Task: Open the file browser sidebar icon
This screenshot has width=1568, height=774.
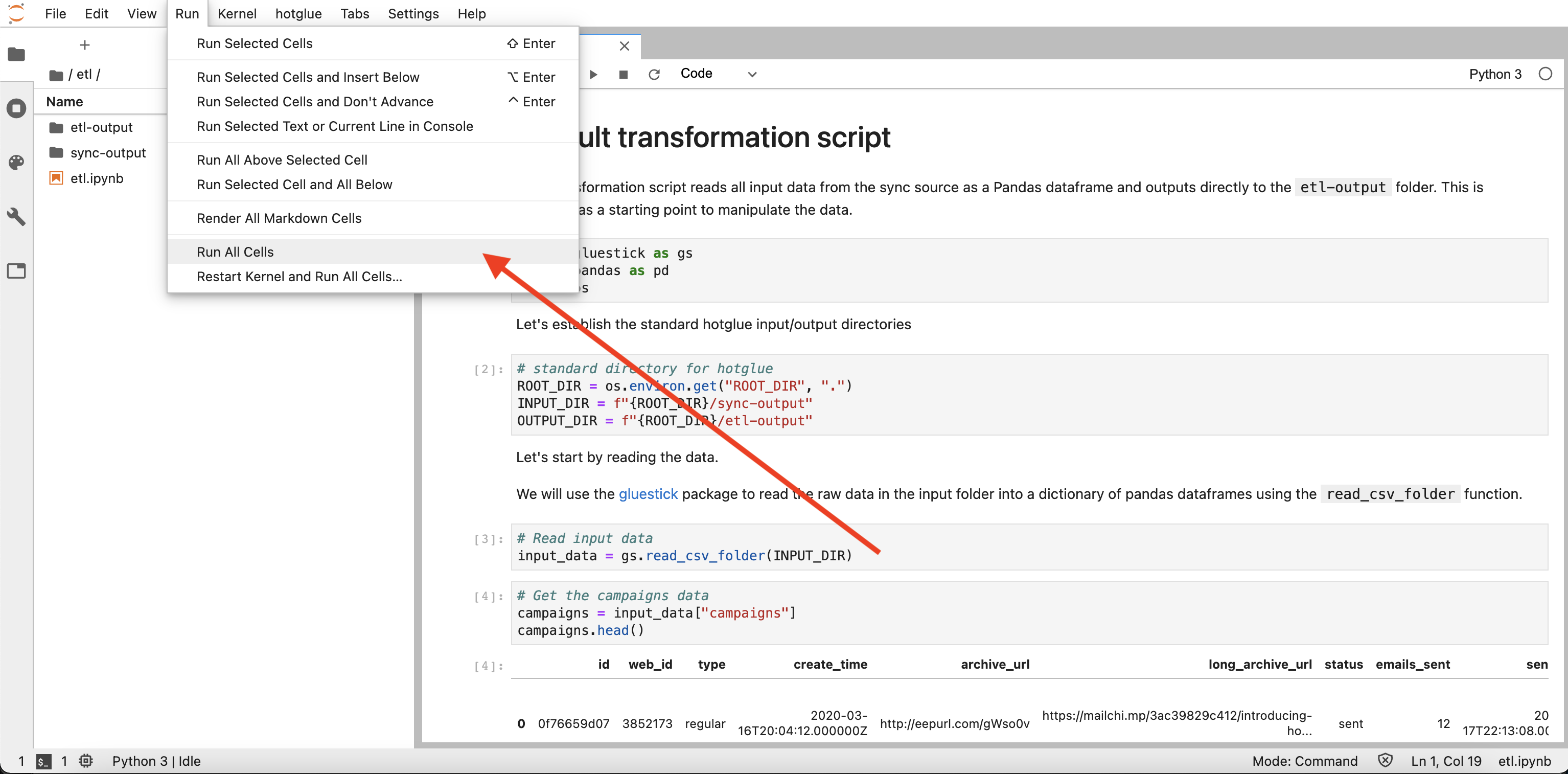Action: click(x=16, y=54)
